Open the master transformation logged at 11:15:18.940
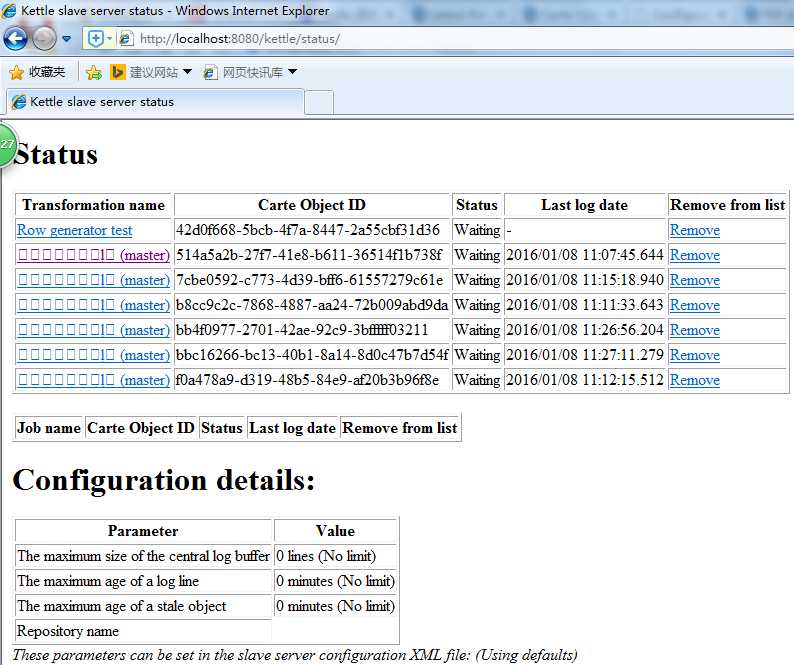 [94, 280]
